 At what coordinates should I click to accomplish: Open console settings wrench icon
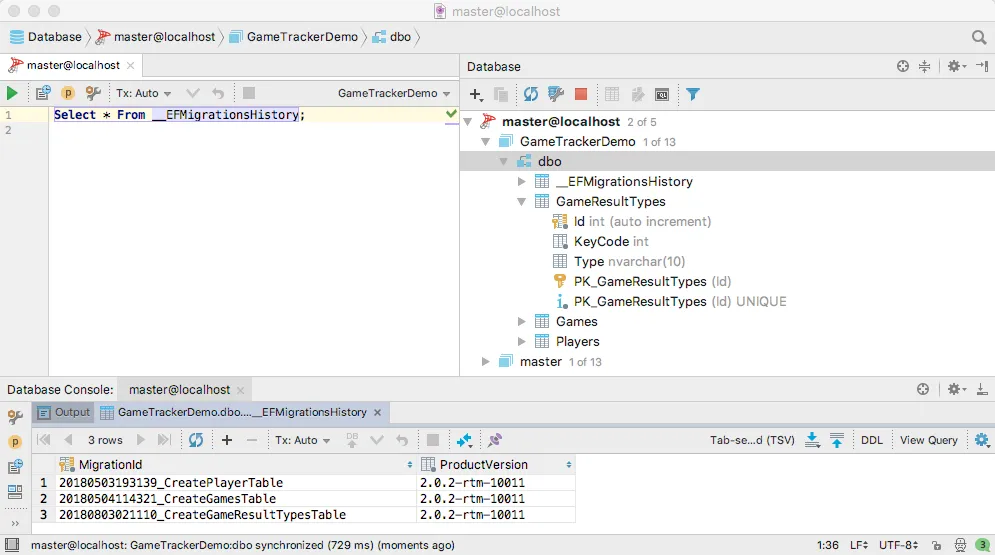93,93
